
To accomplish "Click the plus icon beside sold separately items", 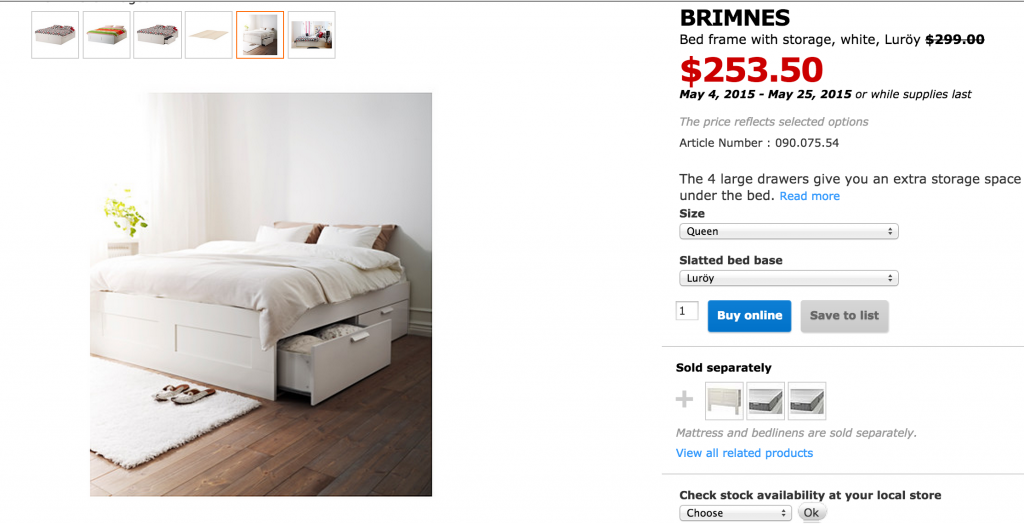I will pos(684,399).
